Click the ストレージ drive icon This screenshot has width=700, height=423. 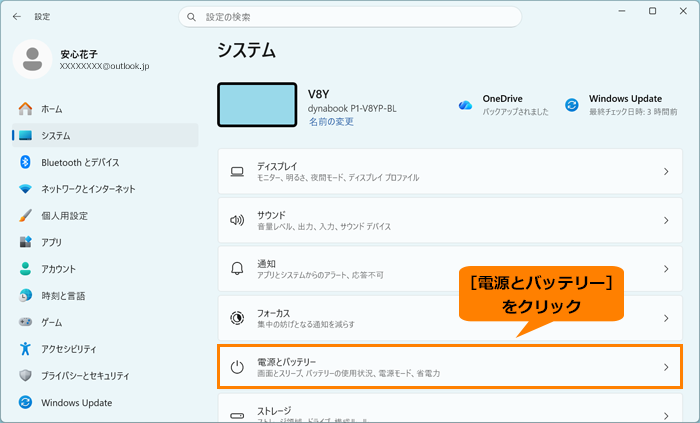coord(237,416)
